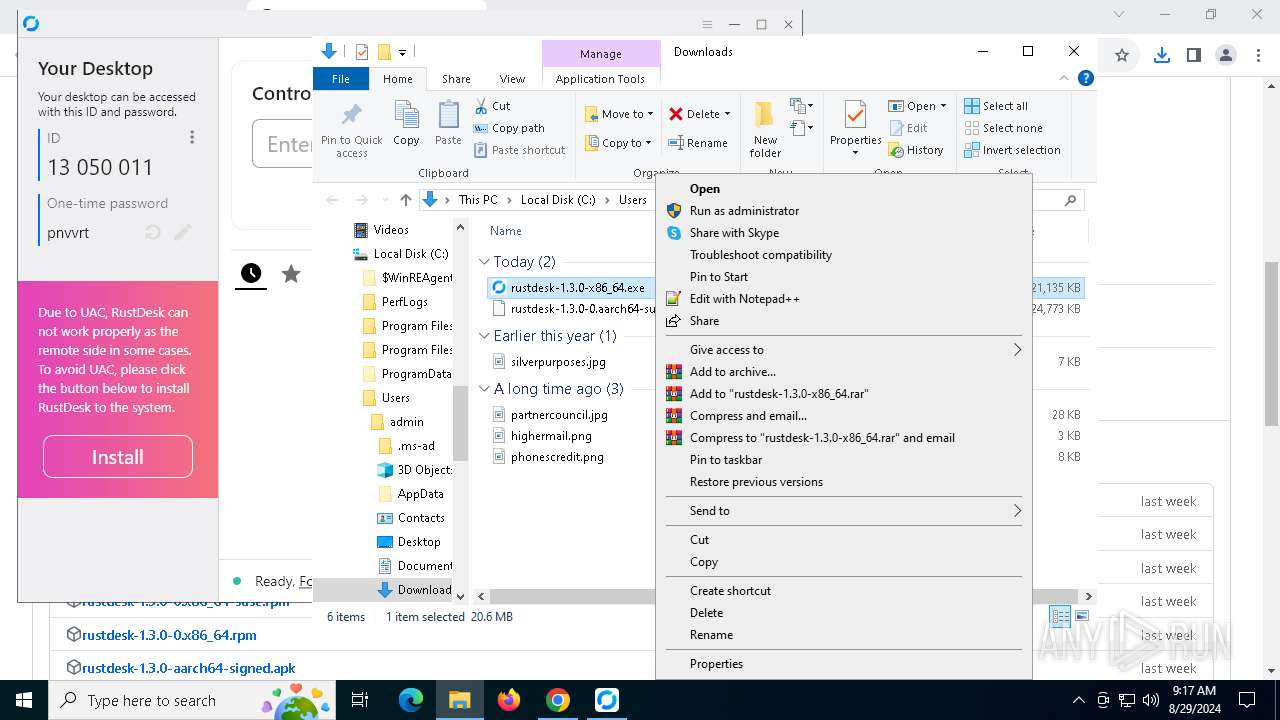Select Restore previous versions in context menu
Viewport: 1280px width, 720px height.
click(x=843, y=482)
